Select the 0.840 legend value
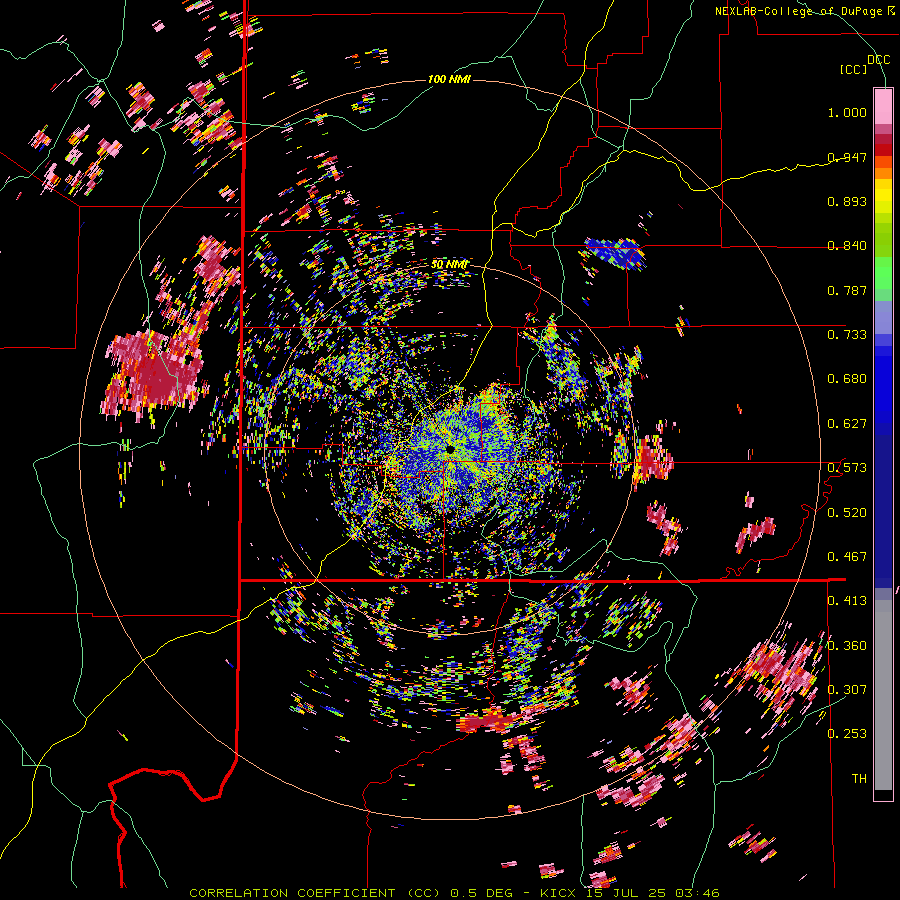 click(x=847, y=246)
